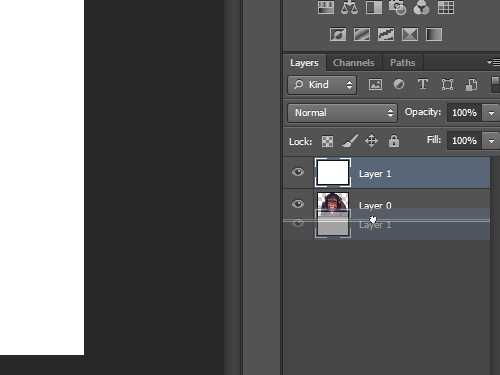Toggle visibility of Layer 0

click(x=298, y=204)
